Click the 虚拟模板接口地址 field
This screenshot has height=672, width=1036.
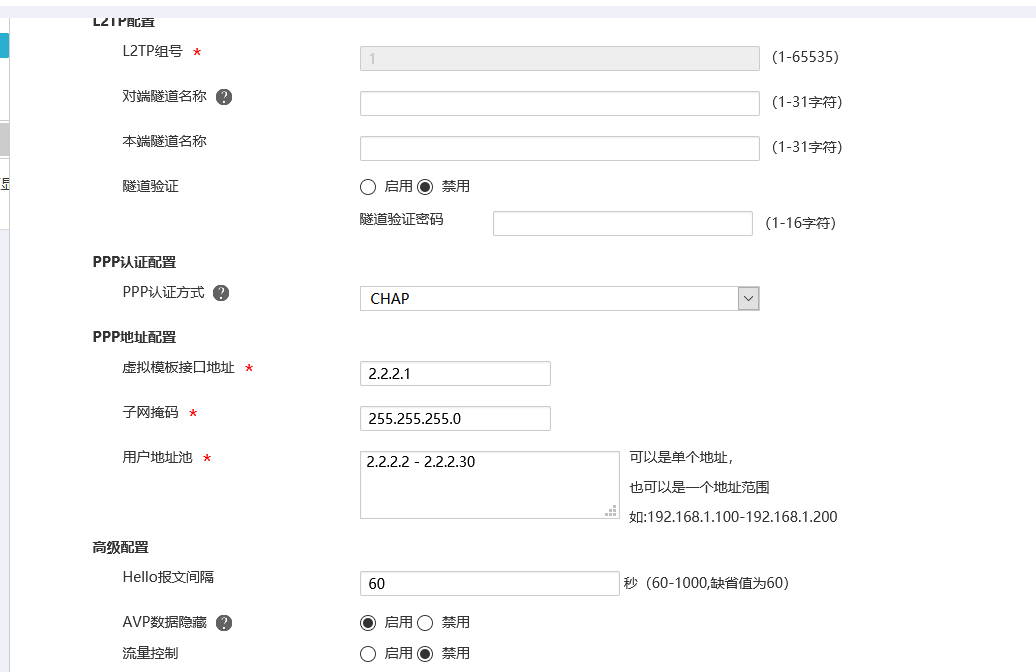point(455,374)
